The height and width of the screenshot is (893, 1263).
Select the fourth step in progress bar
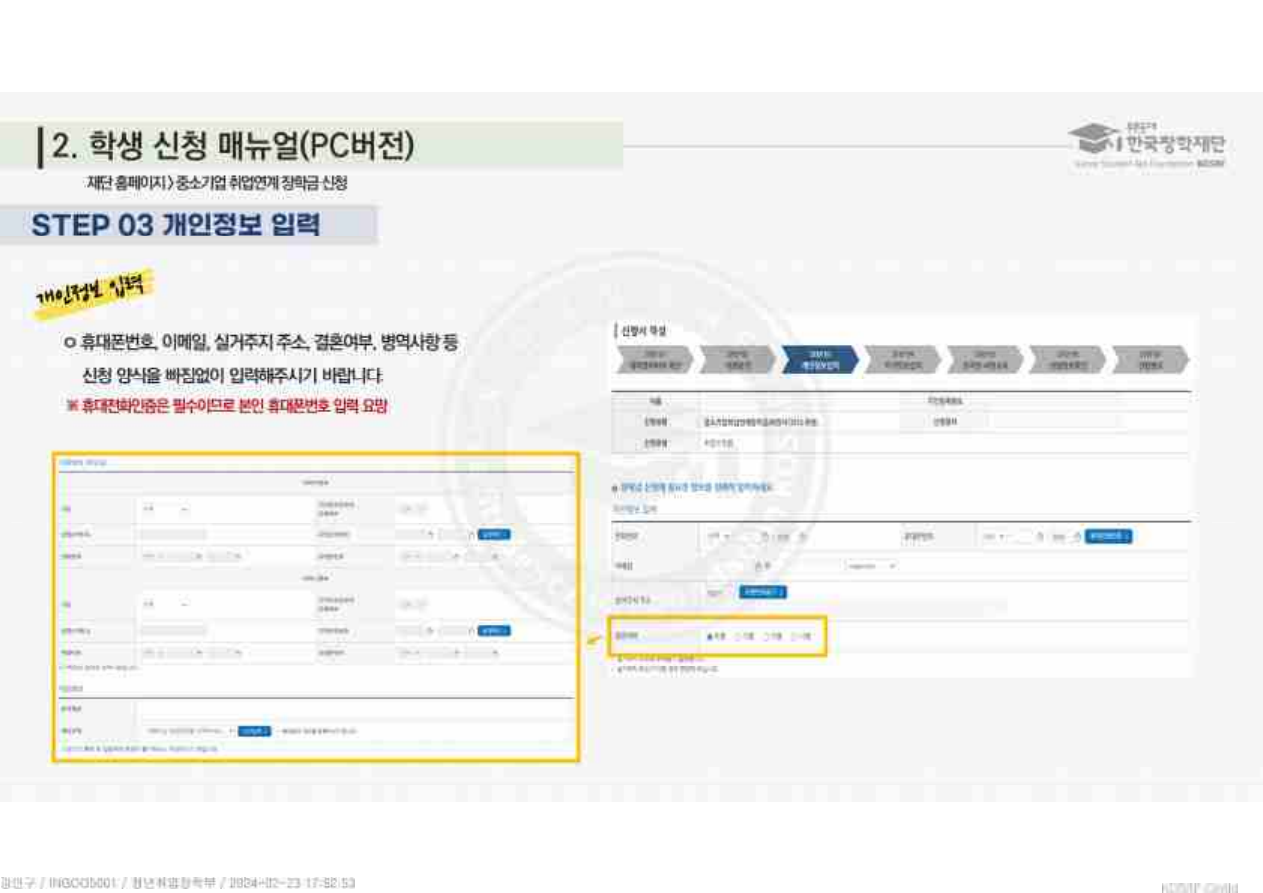[902, 359]
